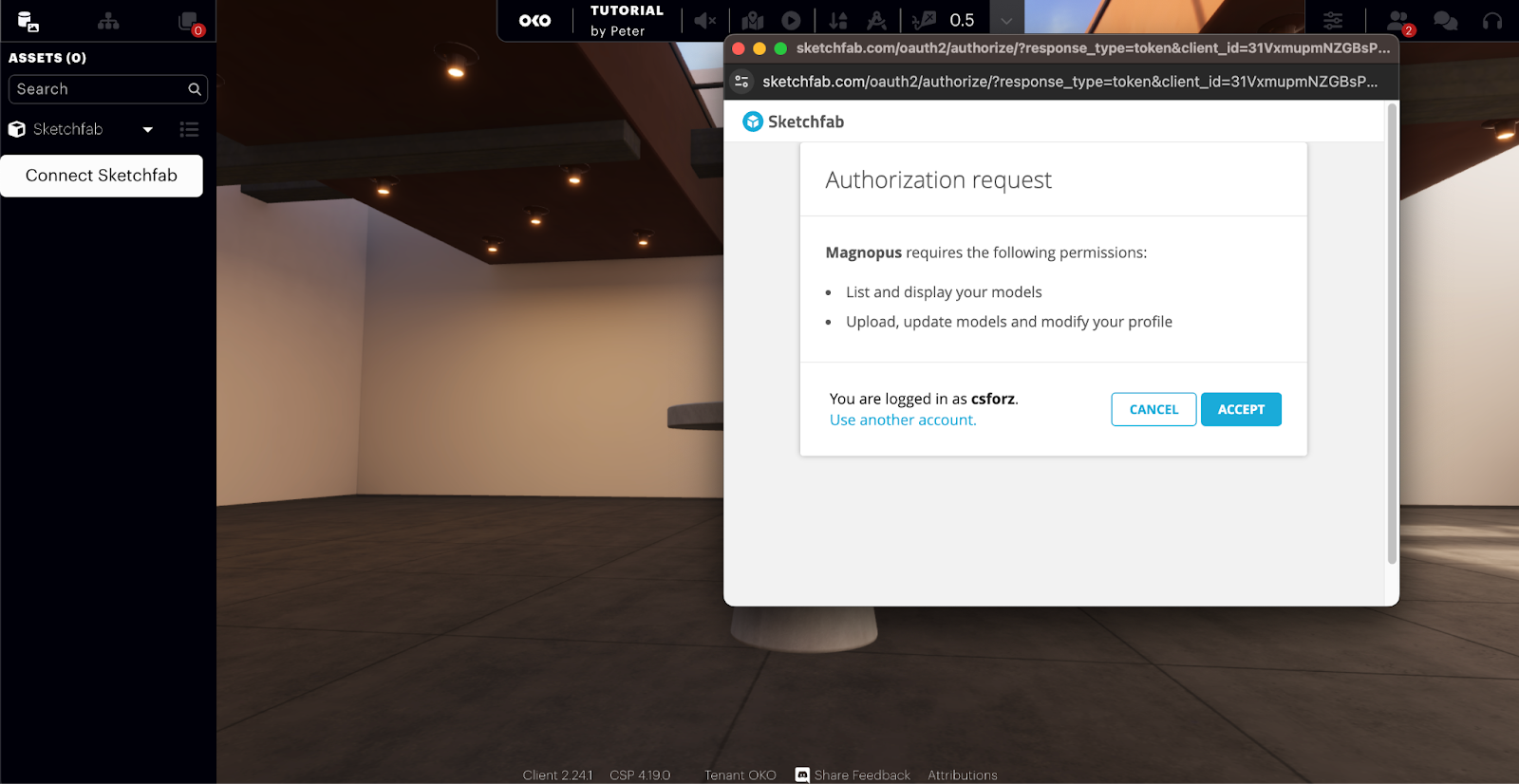
Task: Click the 'Use another account' link
Action: (902, 420)
